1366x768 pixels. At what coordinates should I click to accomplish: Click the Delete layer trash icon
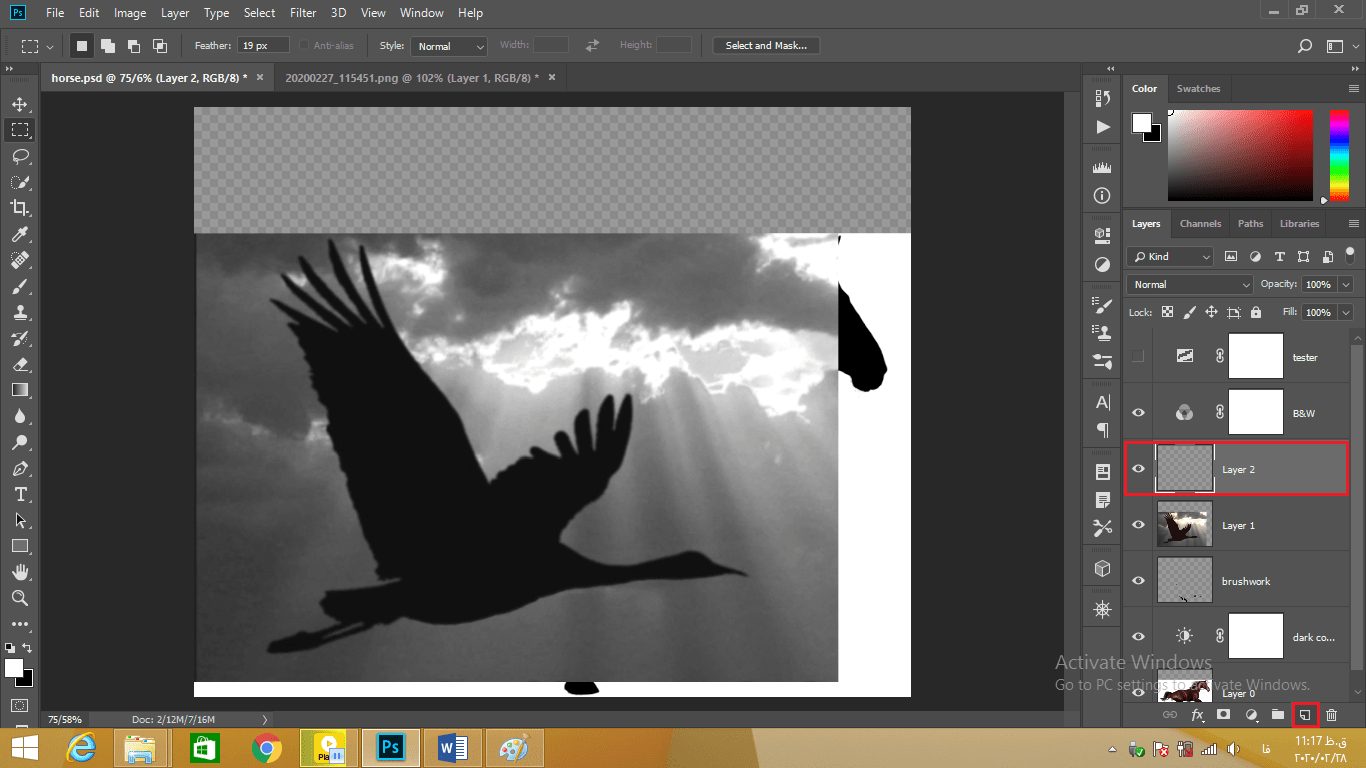pyautogui.click(x=1331, y=715)
